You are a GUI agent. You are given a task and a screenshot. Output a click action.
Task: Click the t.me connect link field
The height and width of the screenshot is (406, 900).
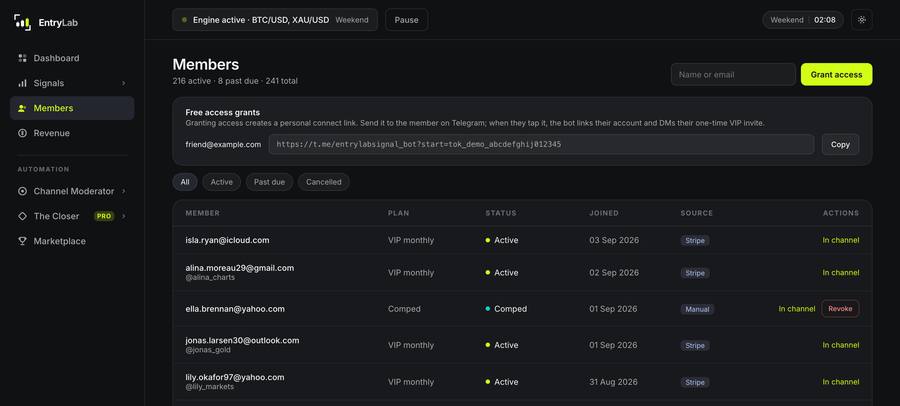click(541, 145)
